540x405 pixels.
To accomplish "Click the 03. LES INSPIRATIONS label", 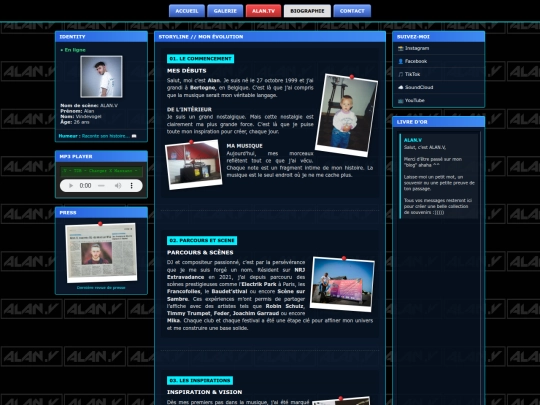I will [200, 381].
